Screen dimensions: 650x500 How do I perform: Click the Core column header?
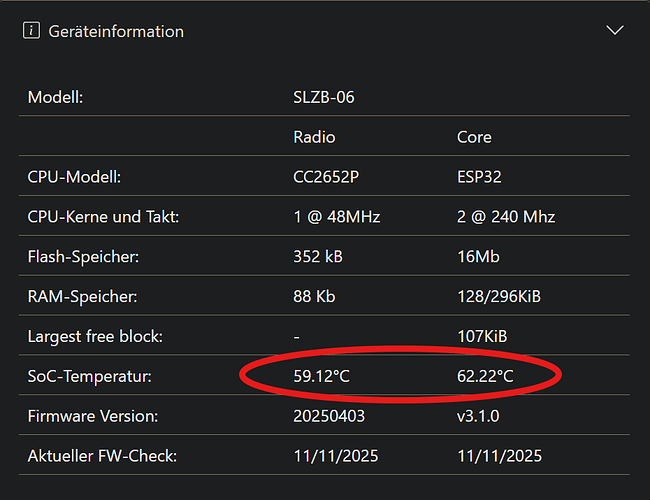(x=474, y=137)
